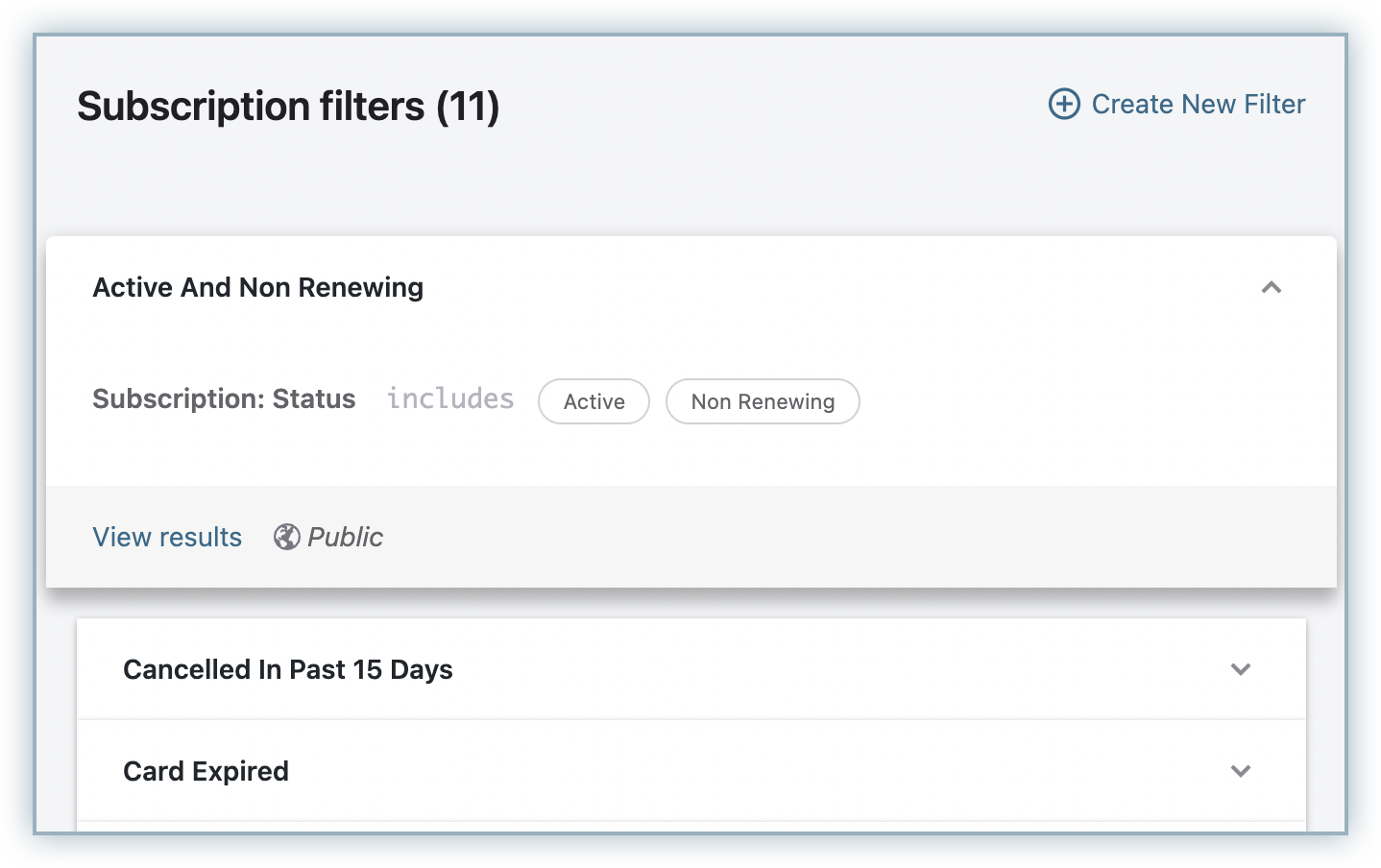
Task: Click the (11) count in the heading
Action: pos(468,106)
